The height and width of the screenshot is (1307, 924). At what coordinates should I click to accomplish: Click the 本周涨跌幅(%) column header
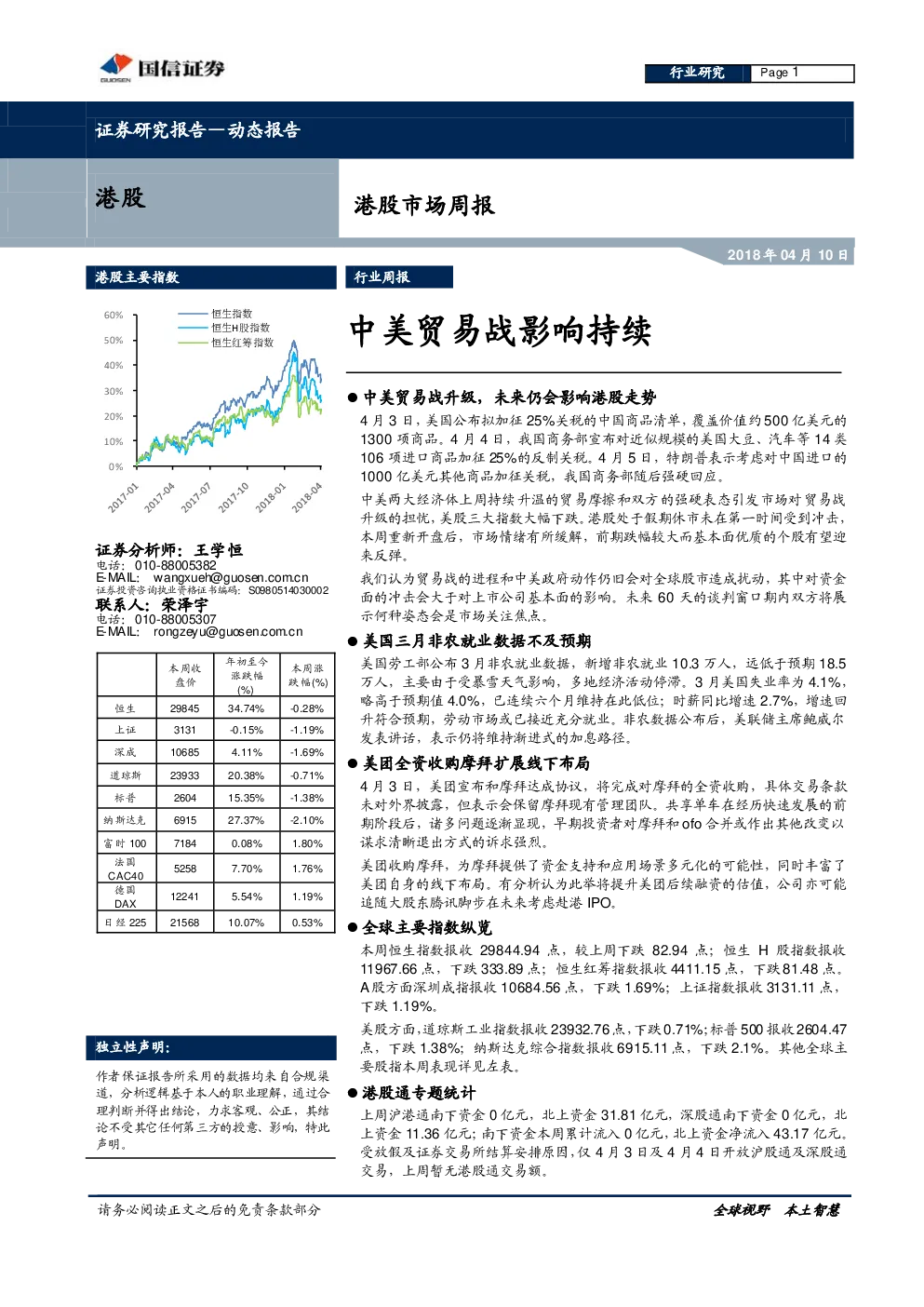pyautogui.click(x=308, y=675)
